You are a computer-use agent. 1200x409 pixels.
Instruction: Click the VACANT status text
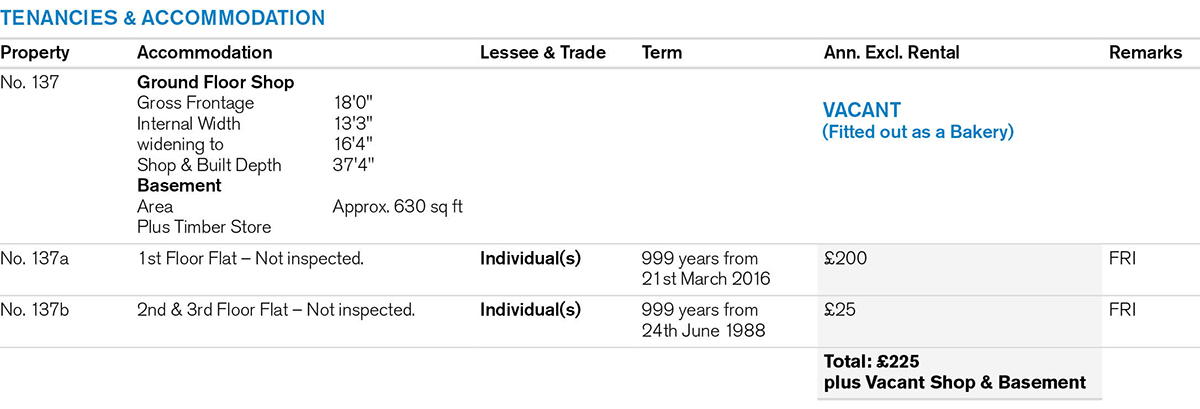pos(861,110)
